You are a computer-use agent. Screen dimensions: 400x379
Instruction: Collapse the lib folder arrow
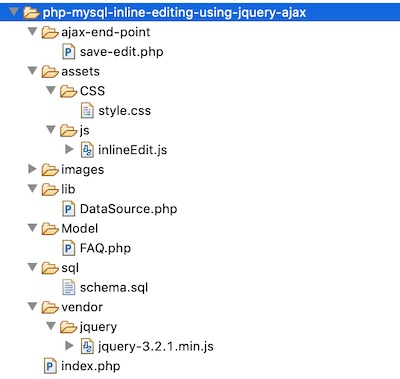(x=32, y=189)
